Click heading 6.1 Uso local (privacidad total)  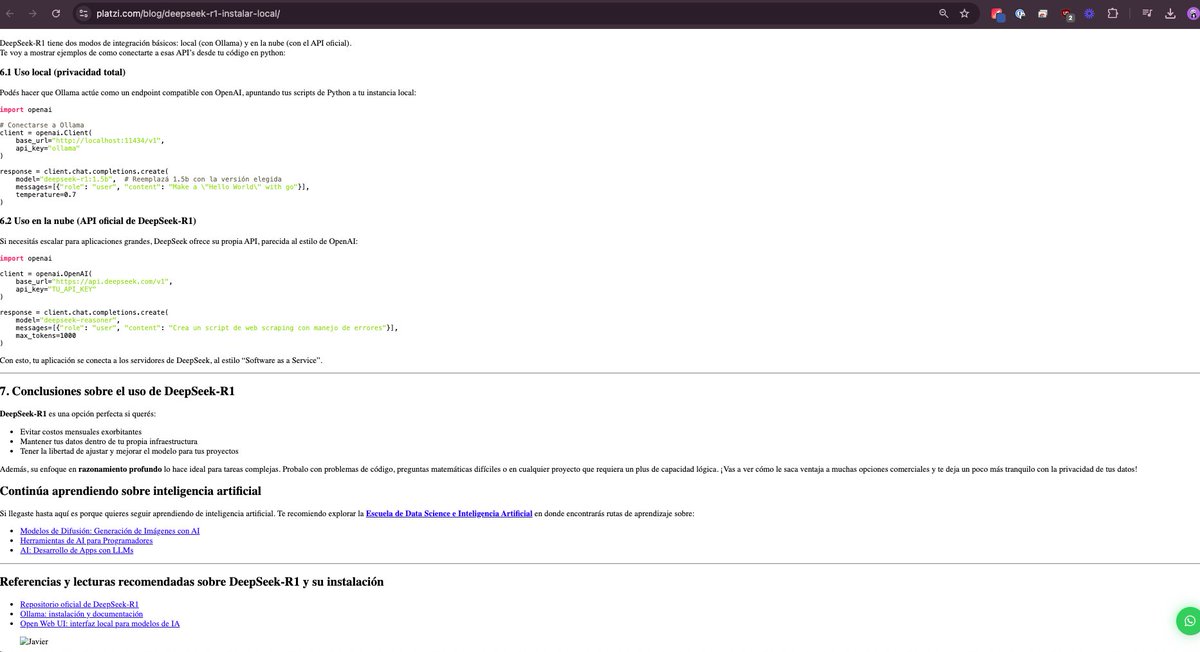click(x=63, y=72)
